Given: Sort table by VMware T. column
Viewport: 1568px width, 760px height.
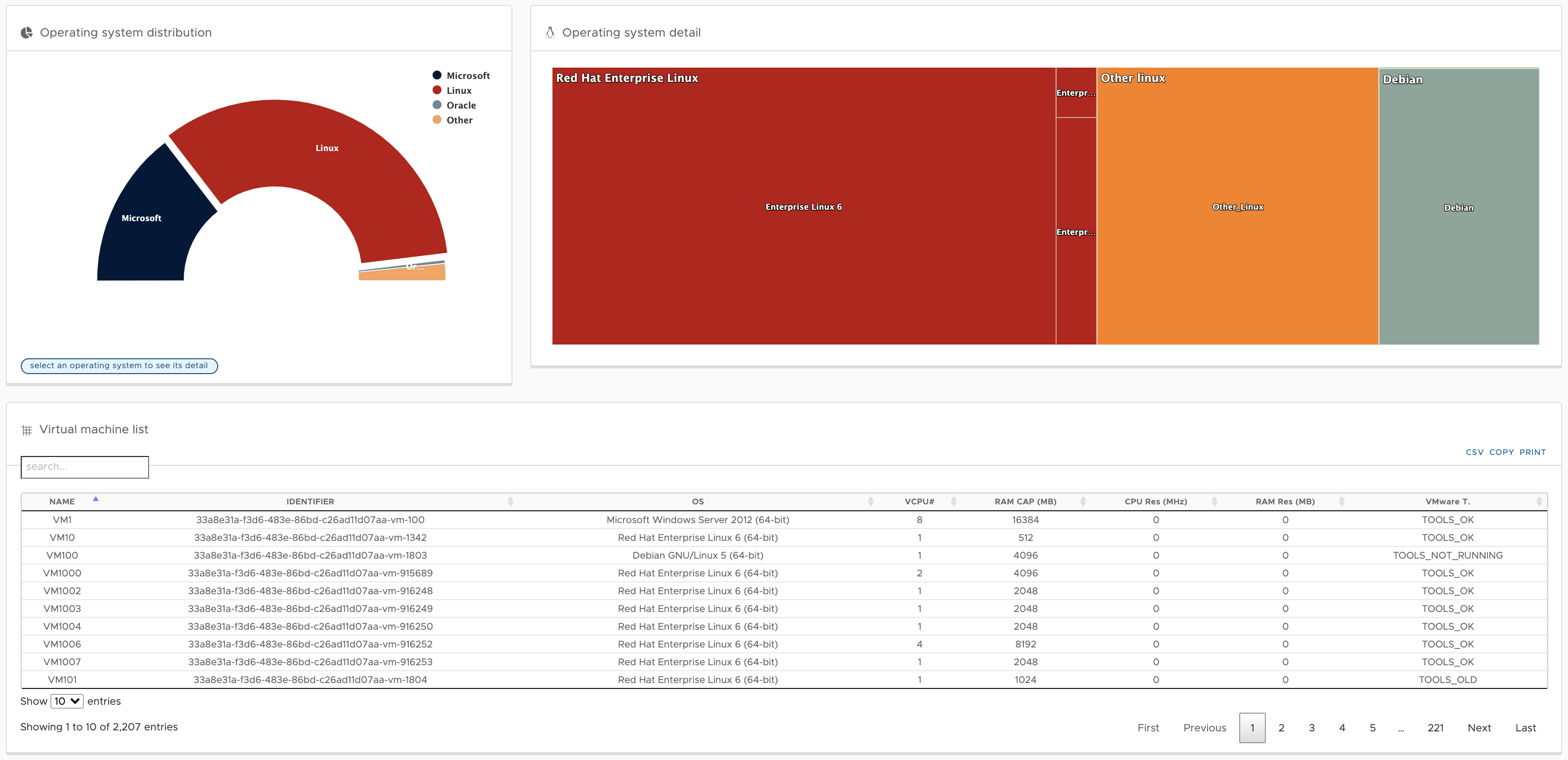Looking at the screenshot, I should point(1539,501).
